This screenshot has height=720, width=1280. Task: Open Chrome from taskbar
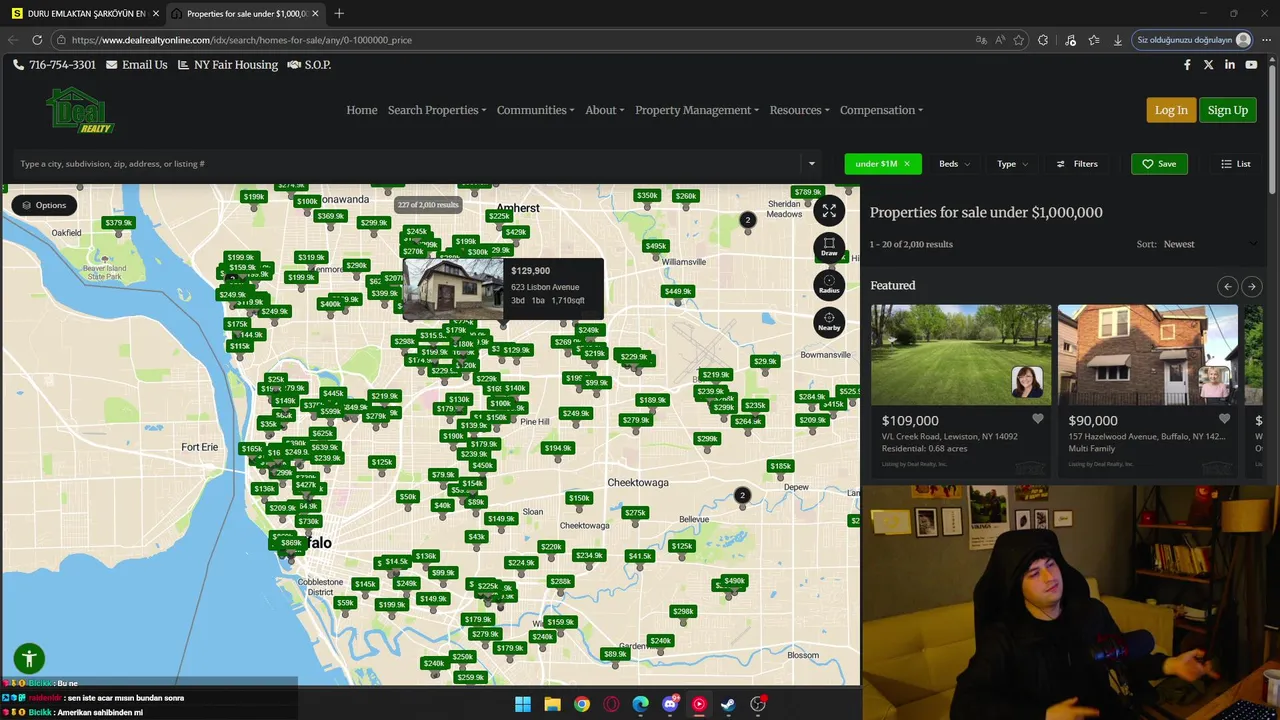click(582, 704)
